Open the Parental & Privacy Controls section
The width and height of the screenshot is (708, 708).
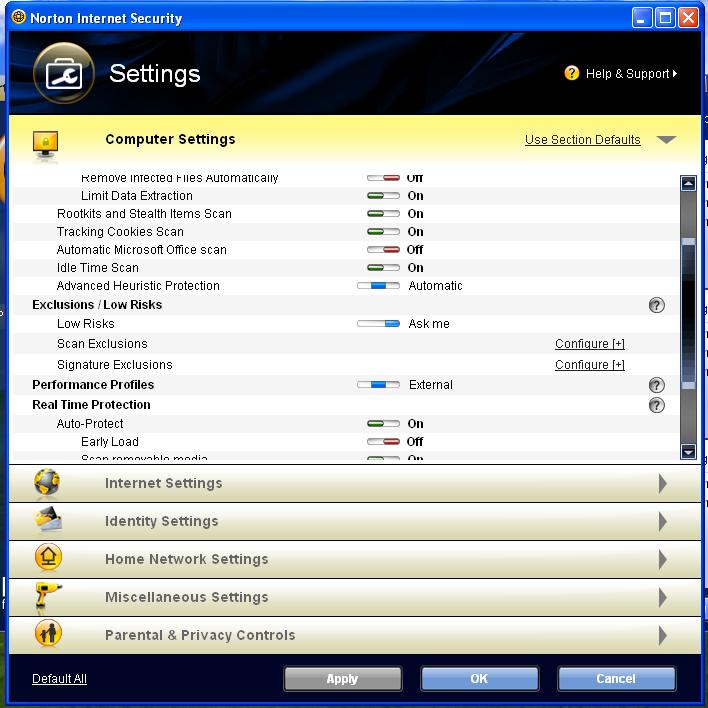pos(354,635)
